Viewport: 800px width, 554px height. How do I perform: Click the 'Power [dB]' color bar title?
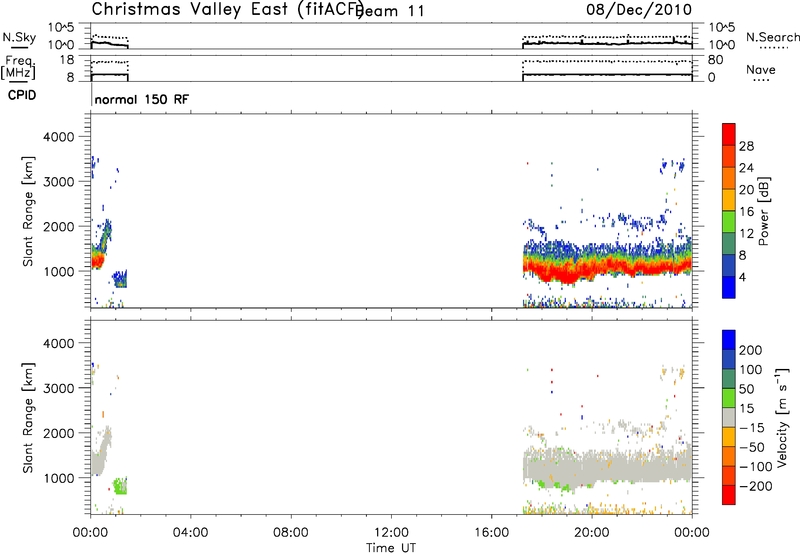coord(764,211)
